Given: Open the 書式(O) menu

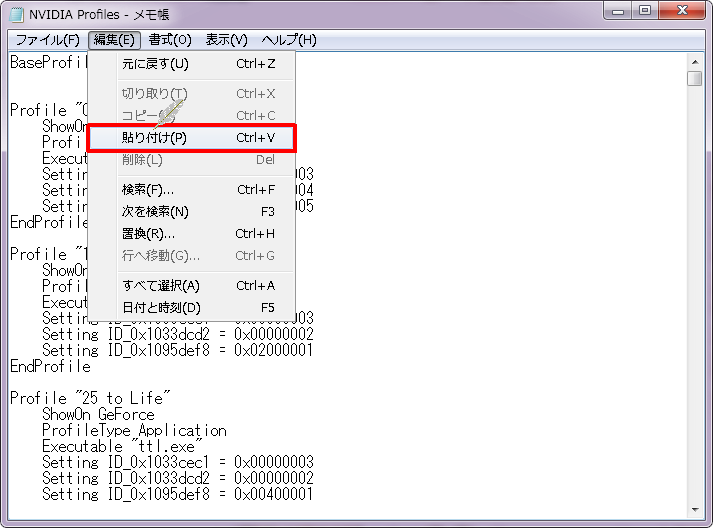Looking at the screenshot, I should (x=170, y=40).
